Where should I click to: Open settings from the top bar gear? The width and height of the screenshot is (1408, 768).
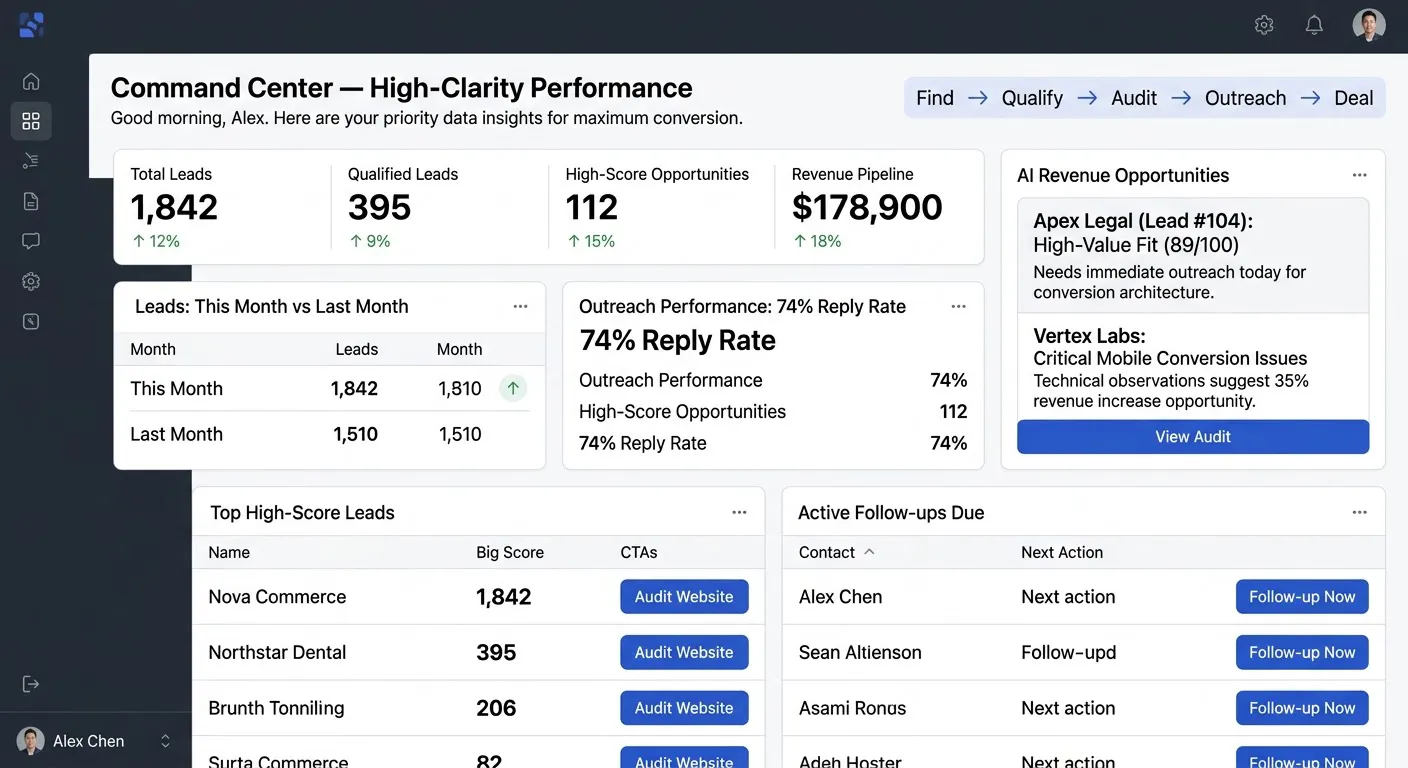tap(1264, 25)
